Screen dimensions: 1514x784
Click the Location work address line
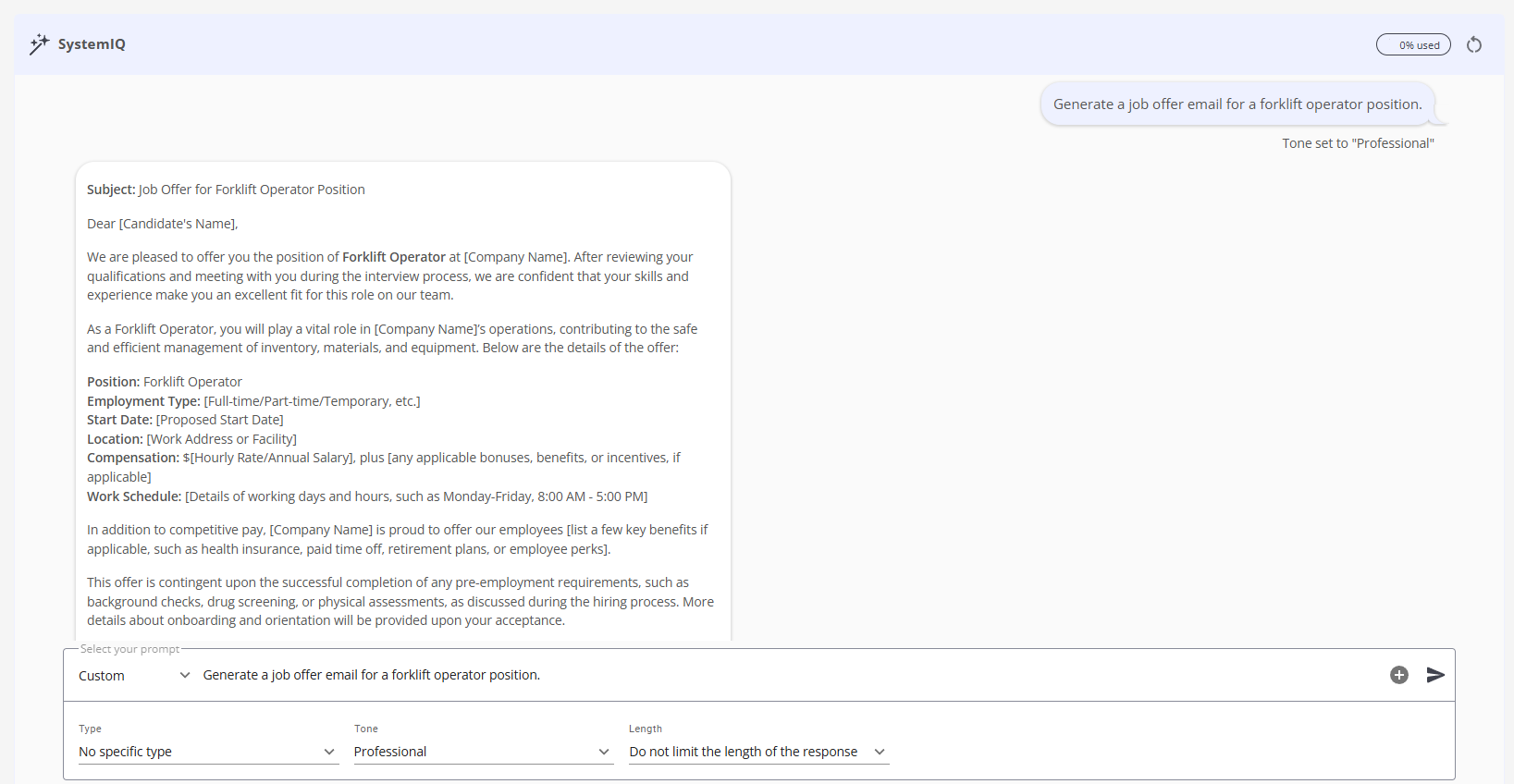pos(191,439)
